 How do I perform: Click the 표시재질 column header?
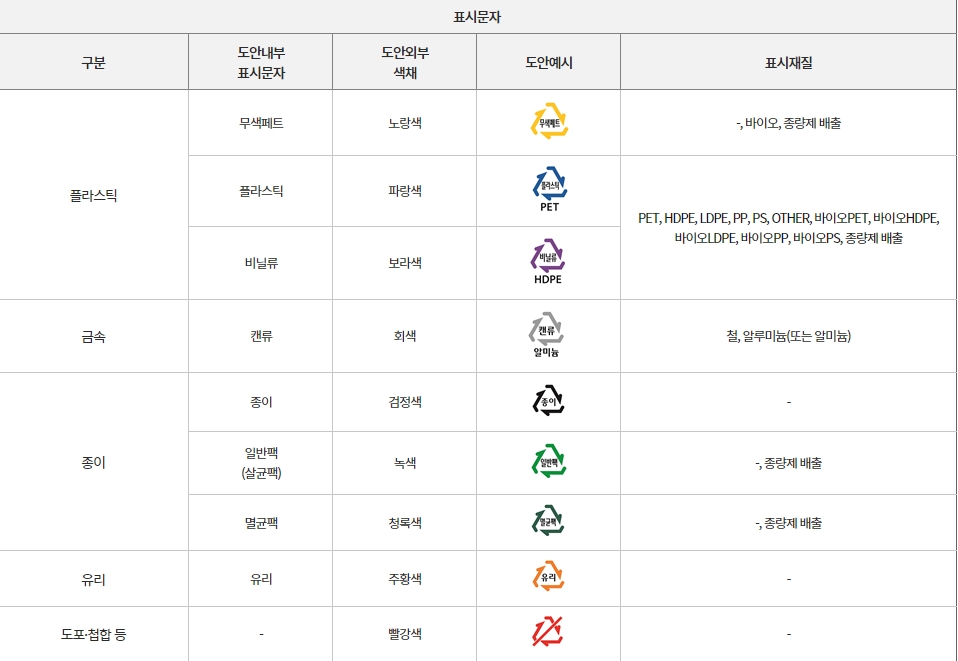point(789,62)
